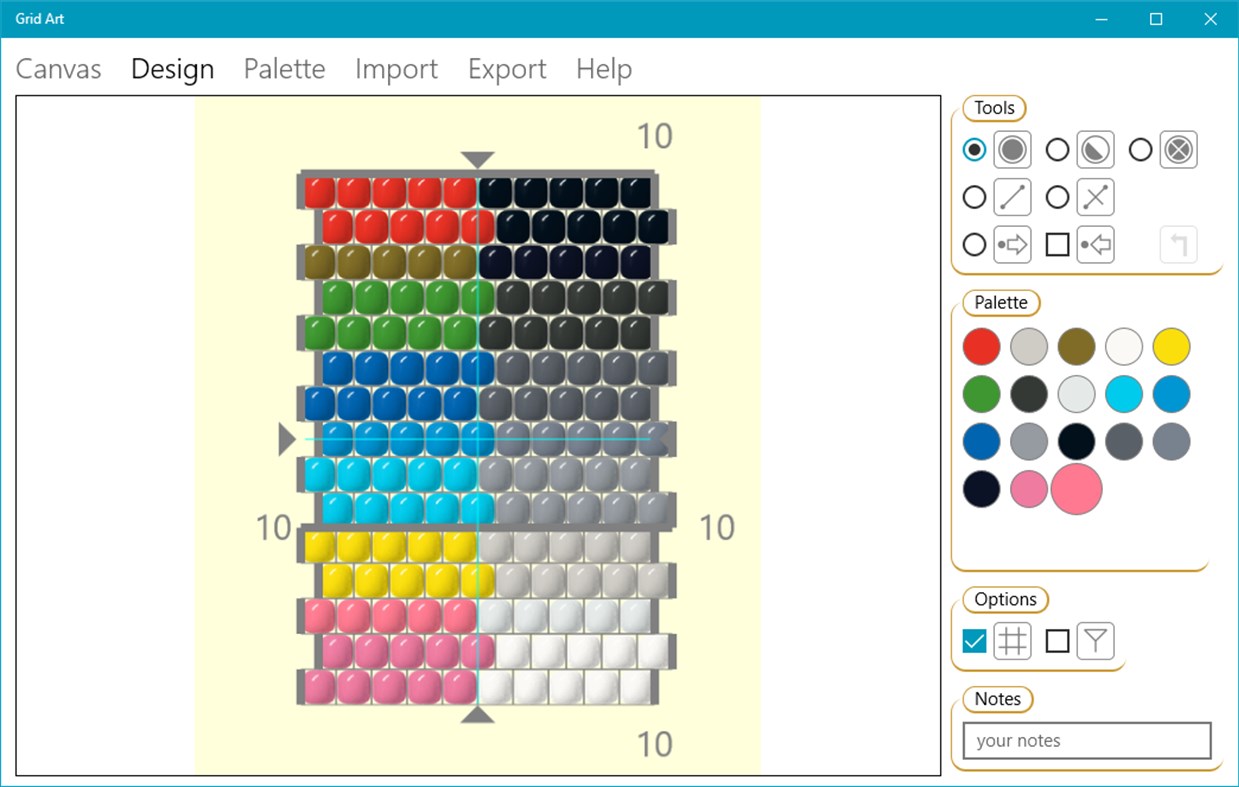Select the full peg fill tool
Image resolution: width=1239 pixels, height=787 pixels.
[x=1012, y=149]
